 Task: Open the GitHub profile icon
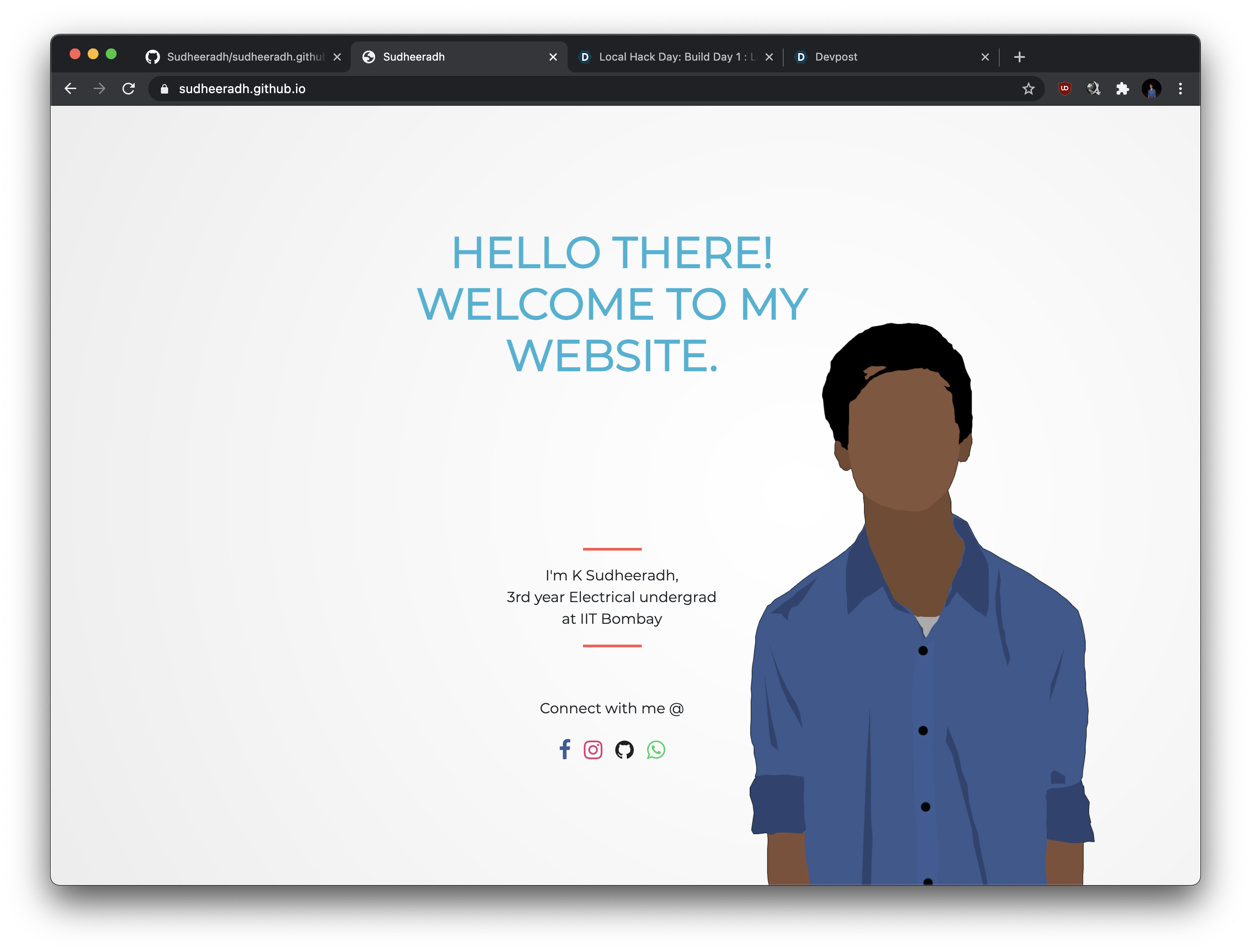click(624, 749)
